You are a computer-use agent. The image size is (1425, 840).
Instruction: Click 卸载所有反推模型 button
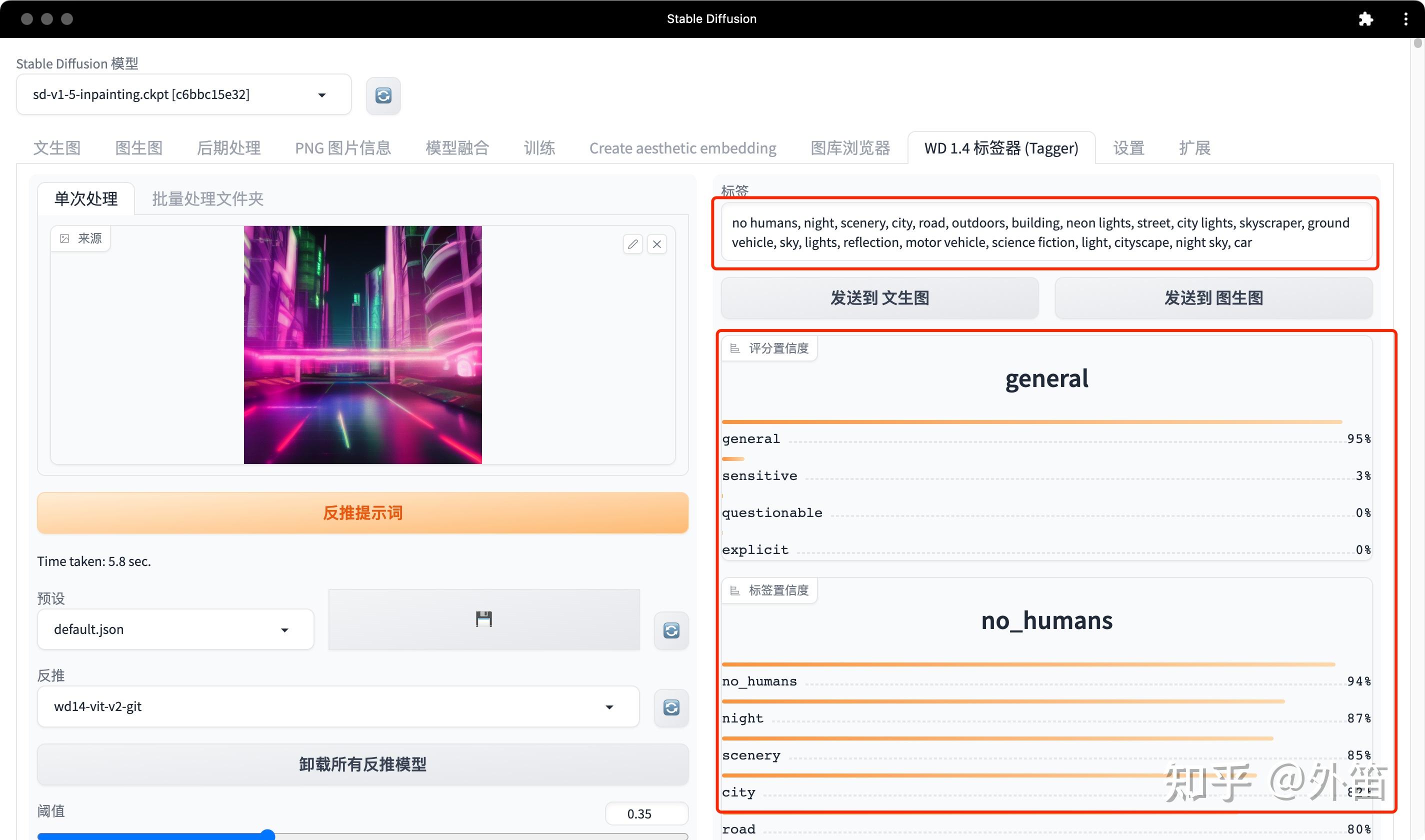pyautogui.click(x=363, y=764)
